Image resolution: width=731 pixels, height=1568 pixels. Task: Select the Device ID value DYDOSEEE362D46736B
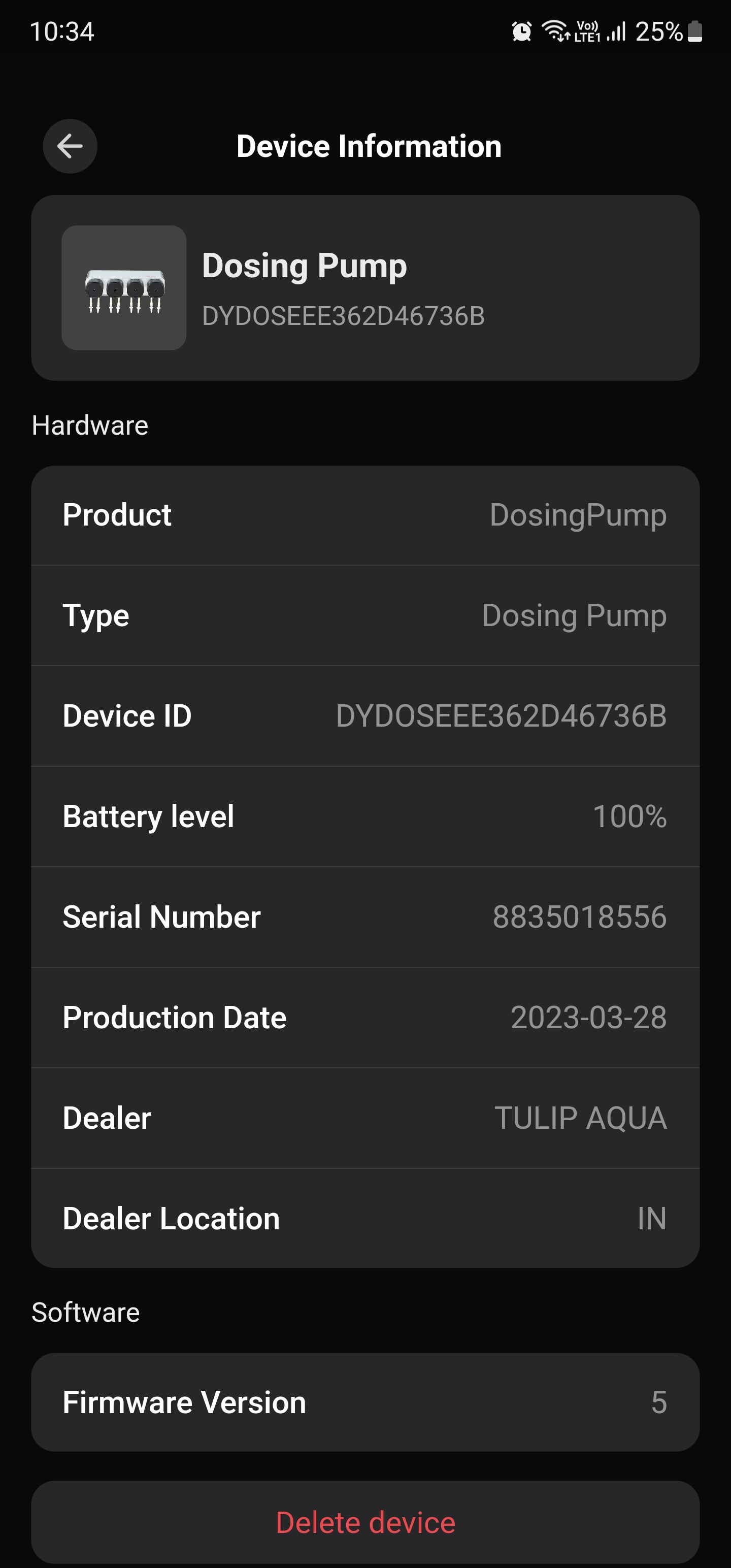pyautogui.click(x=501, y=716)
